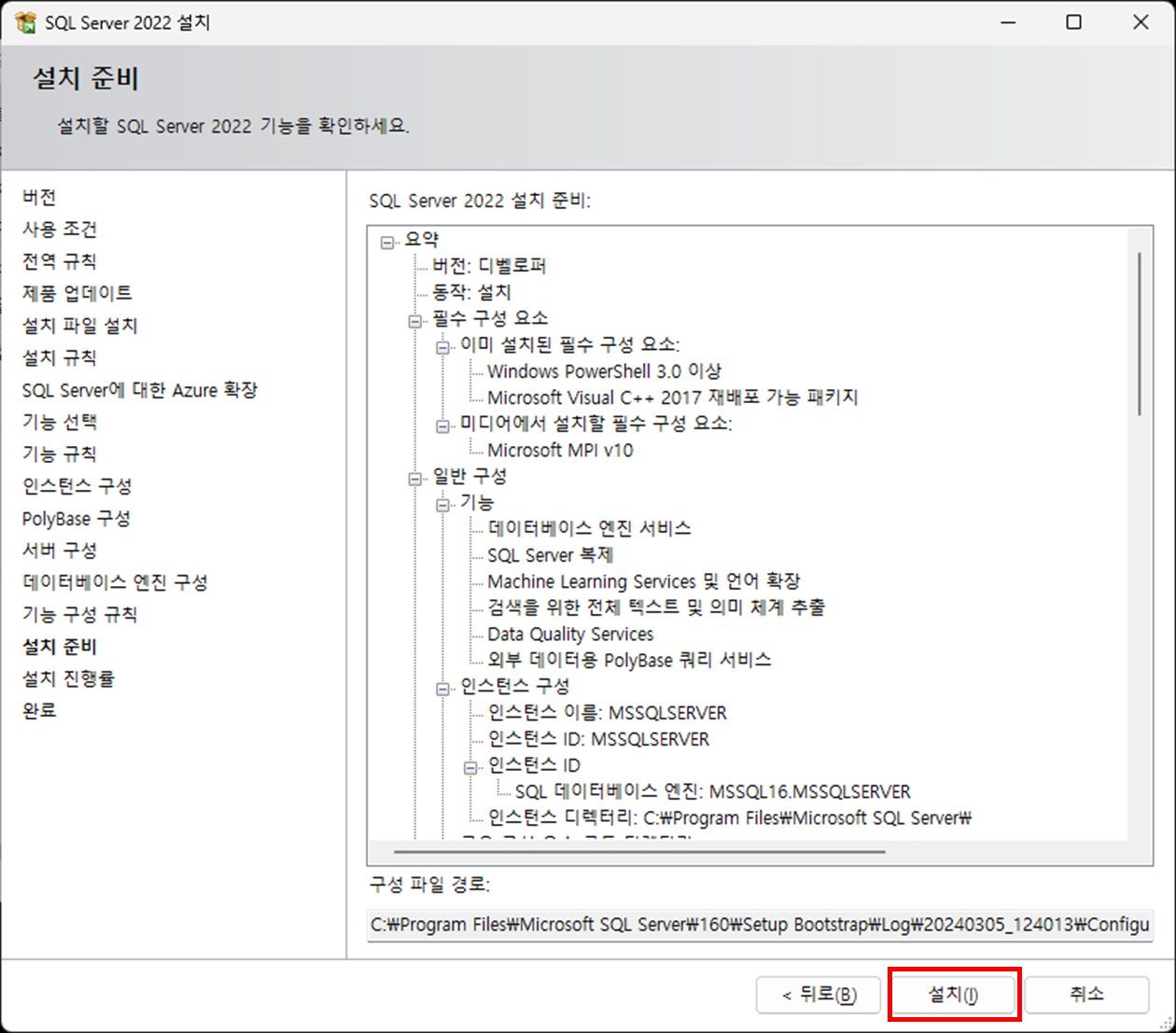Image resolution: width=1176 pixels, height=1033 pixels.
Task: Click the SQL Server setup title bar icon
Action: tap(25, 21)
